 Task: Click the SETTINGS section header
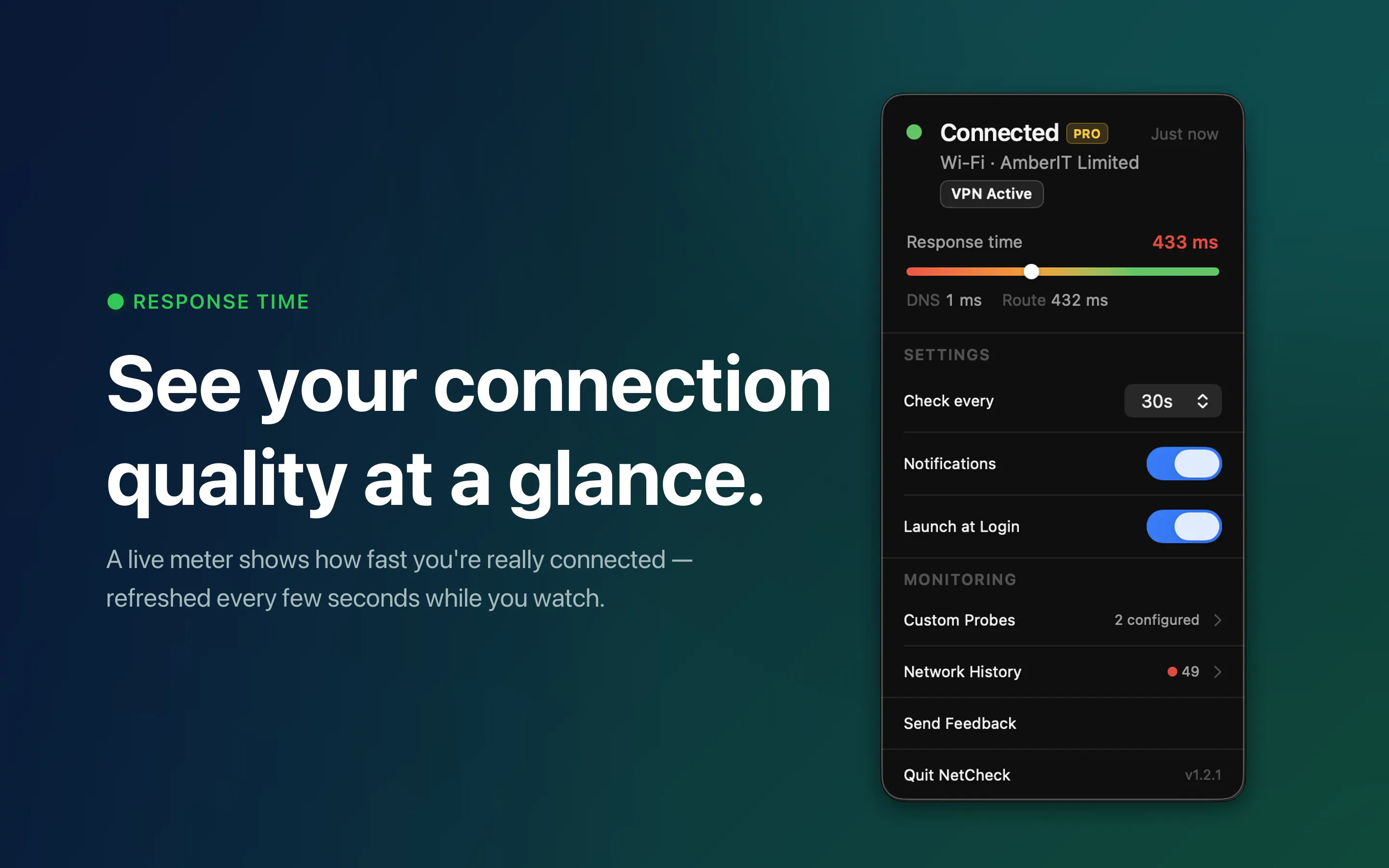coord(946,355)
